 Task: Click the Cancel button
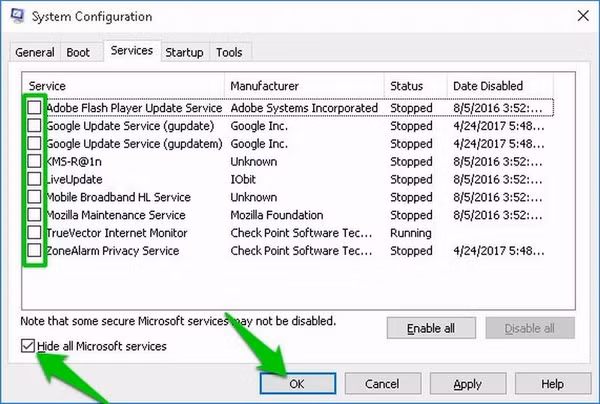[x=382, y=383]
